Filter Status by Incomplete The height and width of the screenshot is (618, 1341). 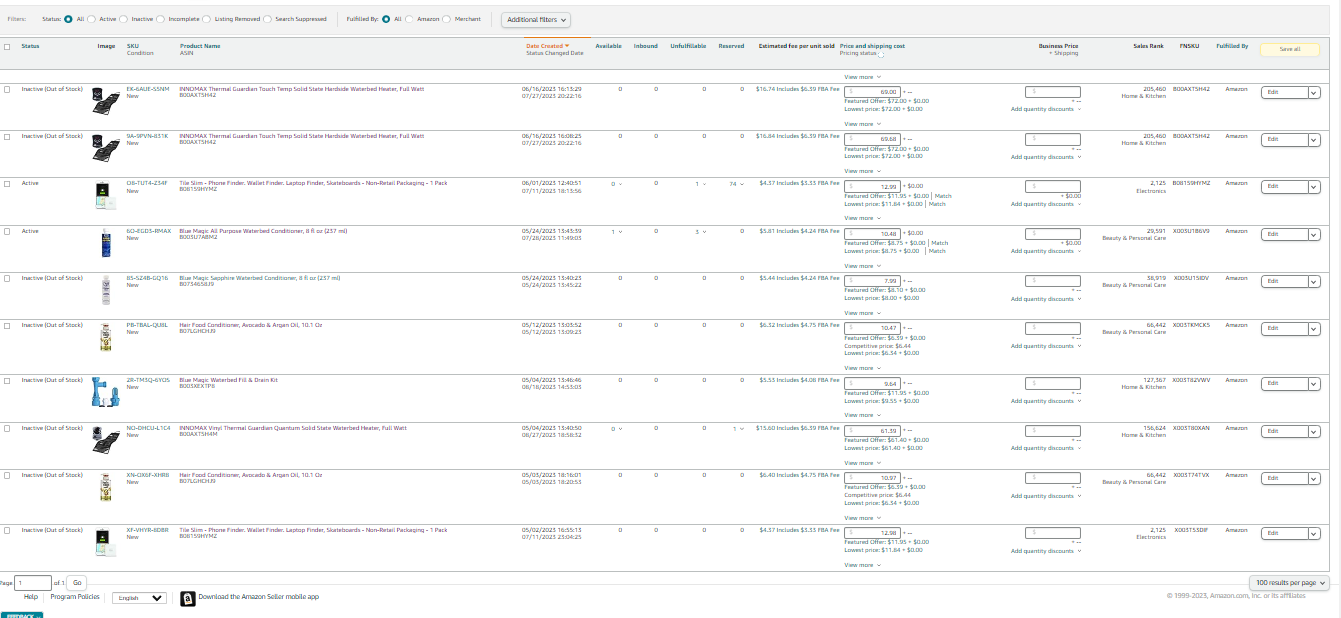pyautogui.click(x=162, y=19)
